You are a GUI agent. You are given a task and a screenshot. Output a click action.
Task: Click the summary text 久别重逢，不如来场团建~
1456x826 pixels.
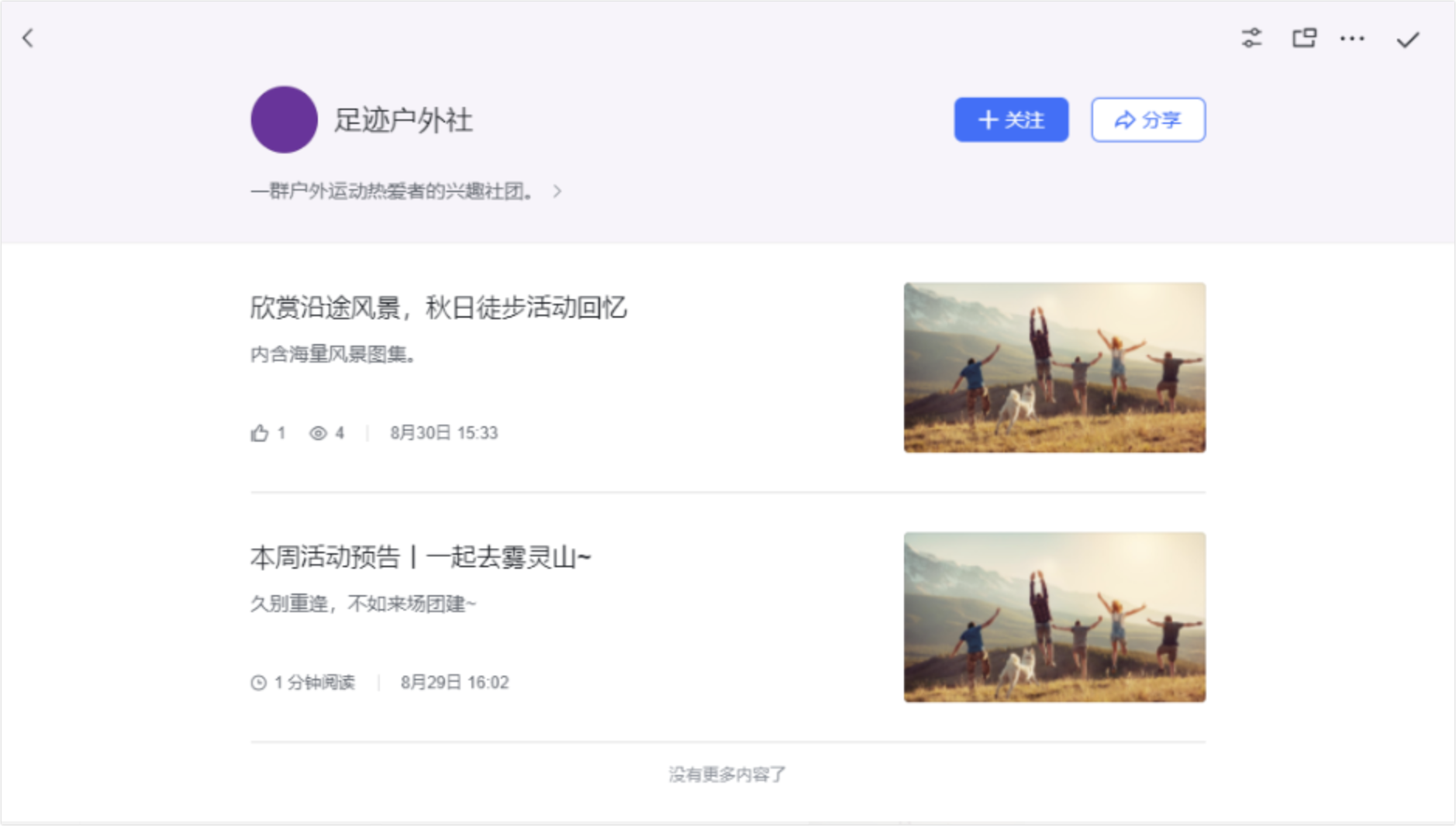pos(364,602)
